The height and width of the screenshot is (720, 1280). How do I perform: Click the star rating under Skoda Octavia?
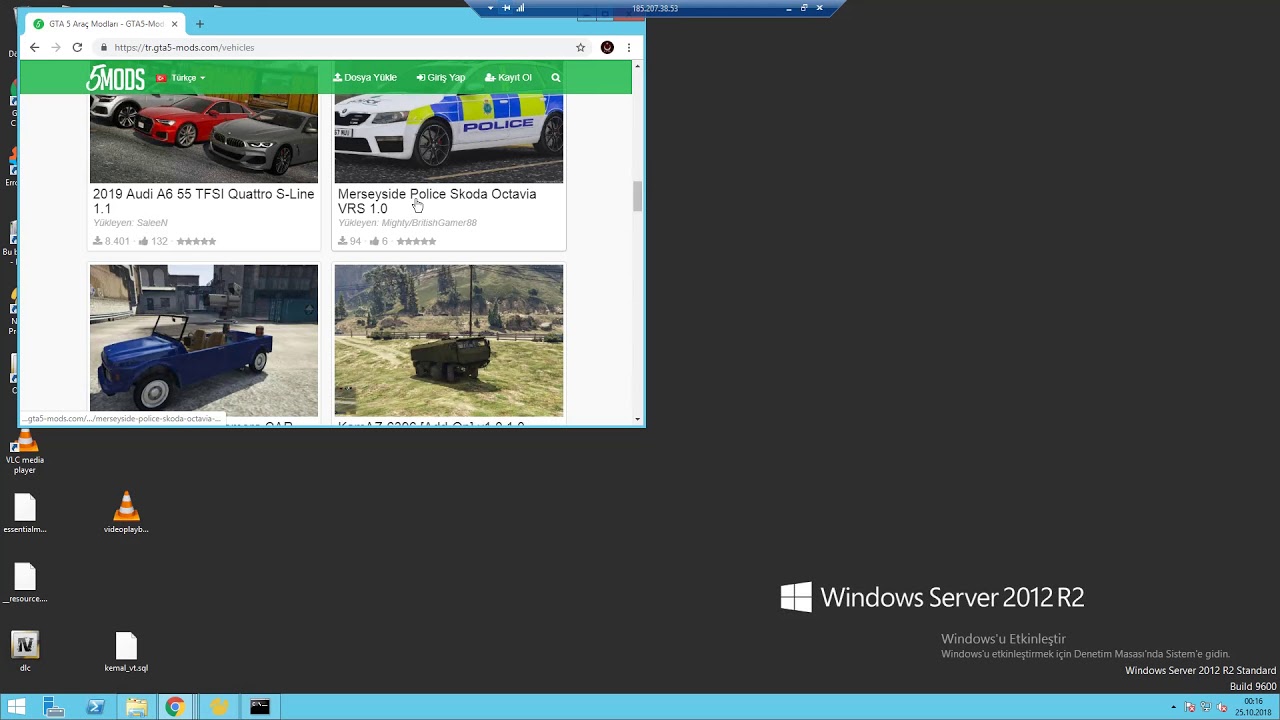coord(416,241)
